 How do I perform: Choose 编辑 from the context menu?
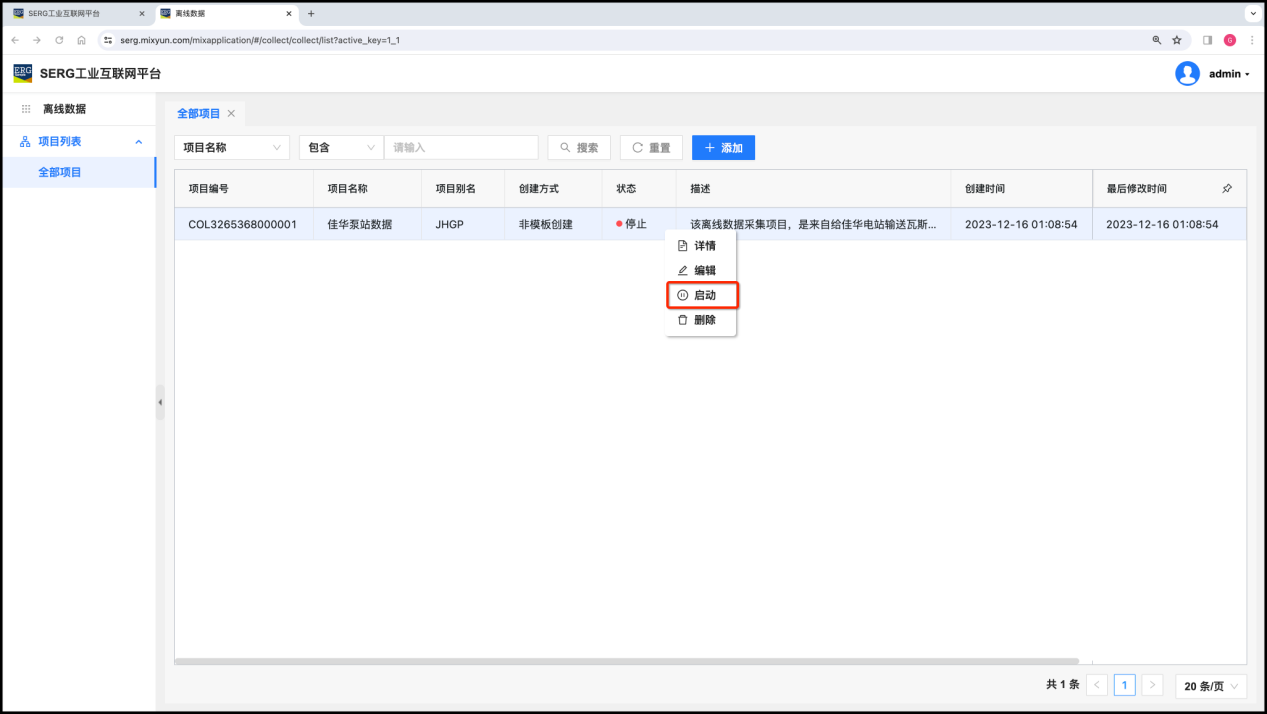pos(704,271)
